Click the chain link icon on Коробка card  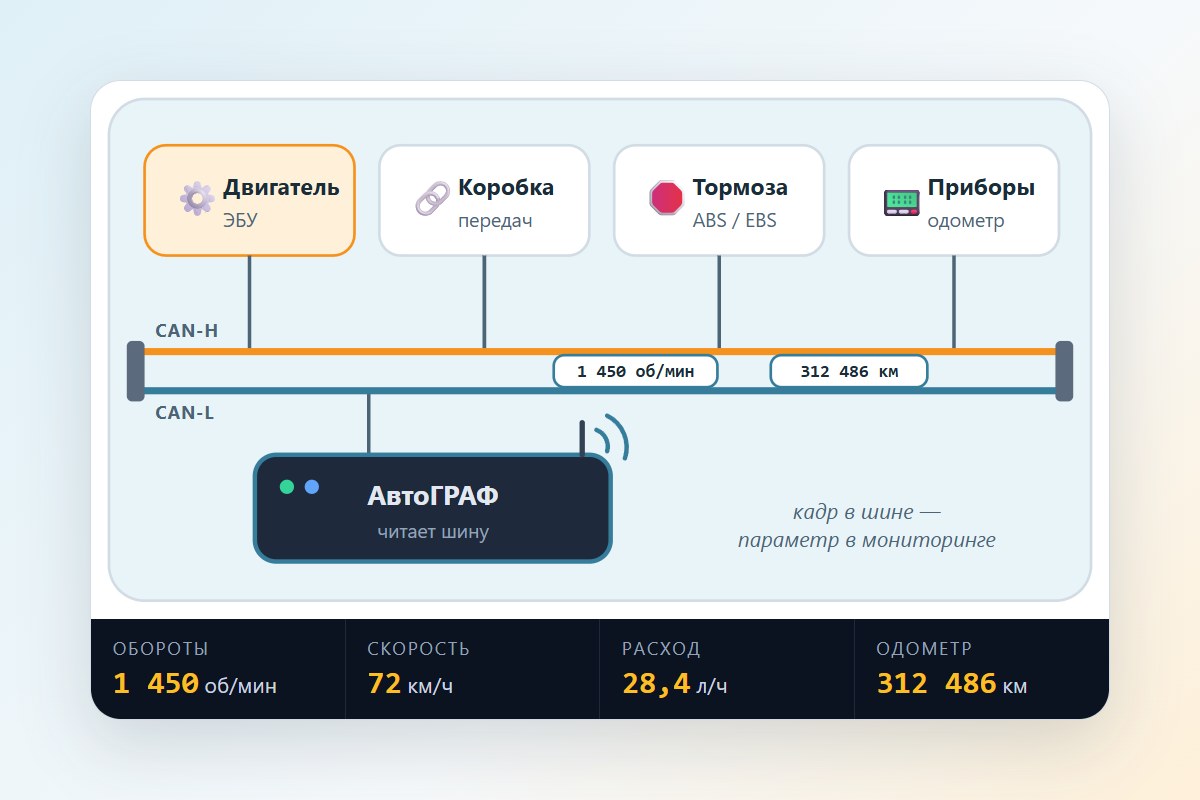tap(432, 199)
